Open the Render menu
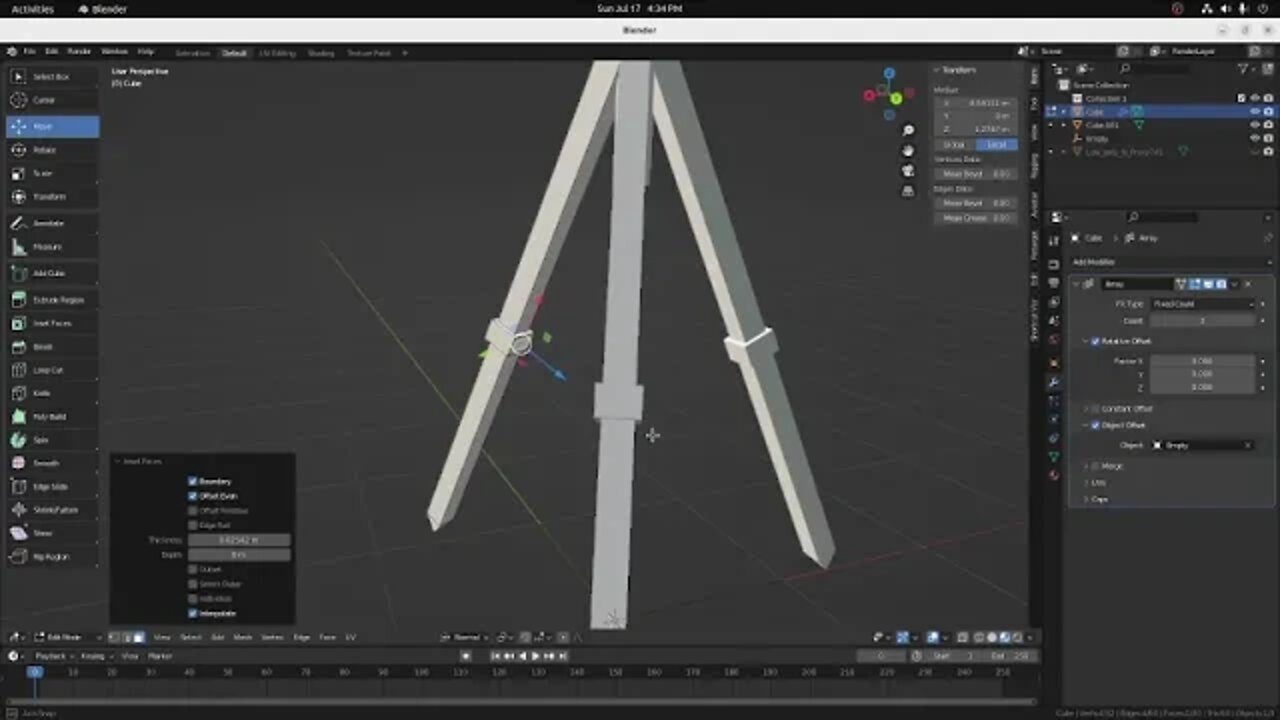Screen dimensions: 1280x720 (79, 52)
